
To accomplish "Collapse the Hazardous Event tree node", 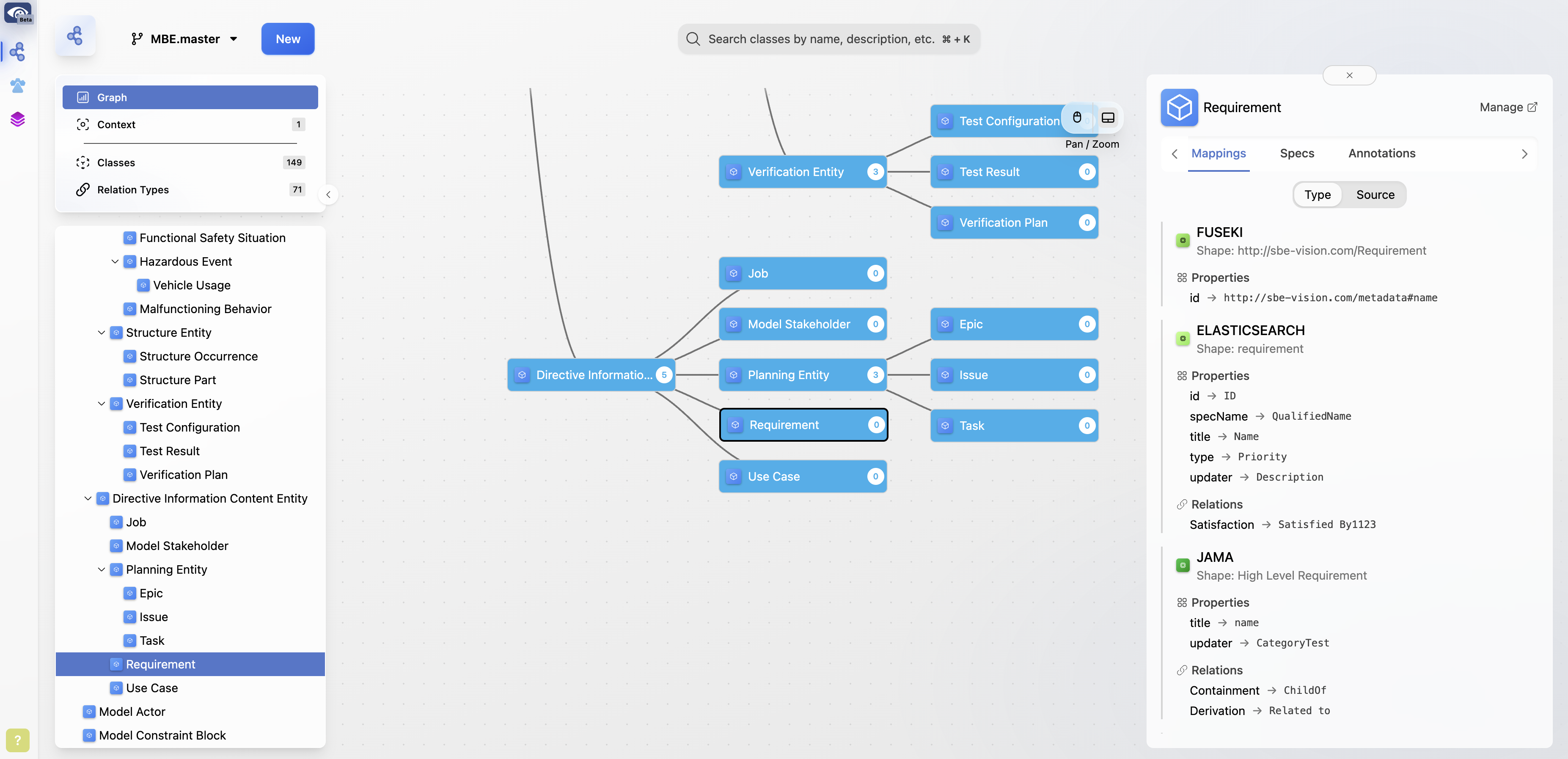I will click(x=114, y=262).
